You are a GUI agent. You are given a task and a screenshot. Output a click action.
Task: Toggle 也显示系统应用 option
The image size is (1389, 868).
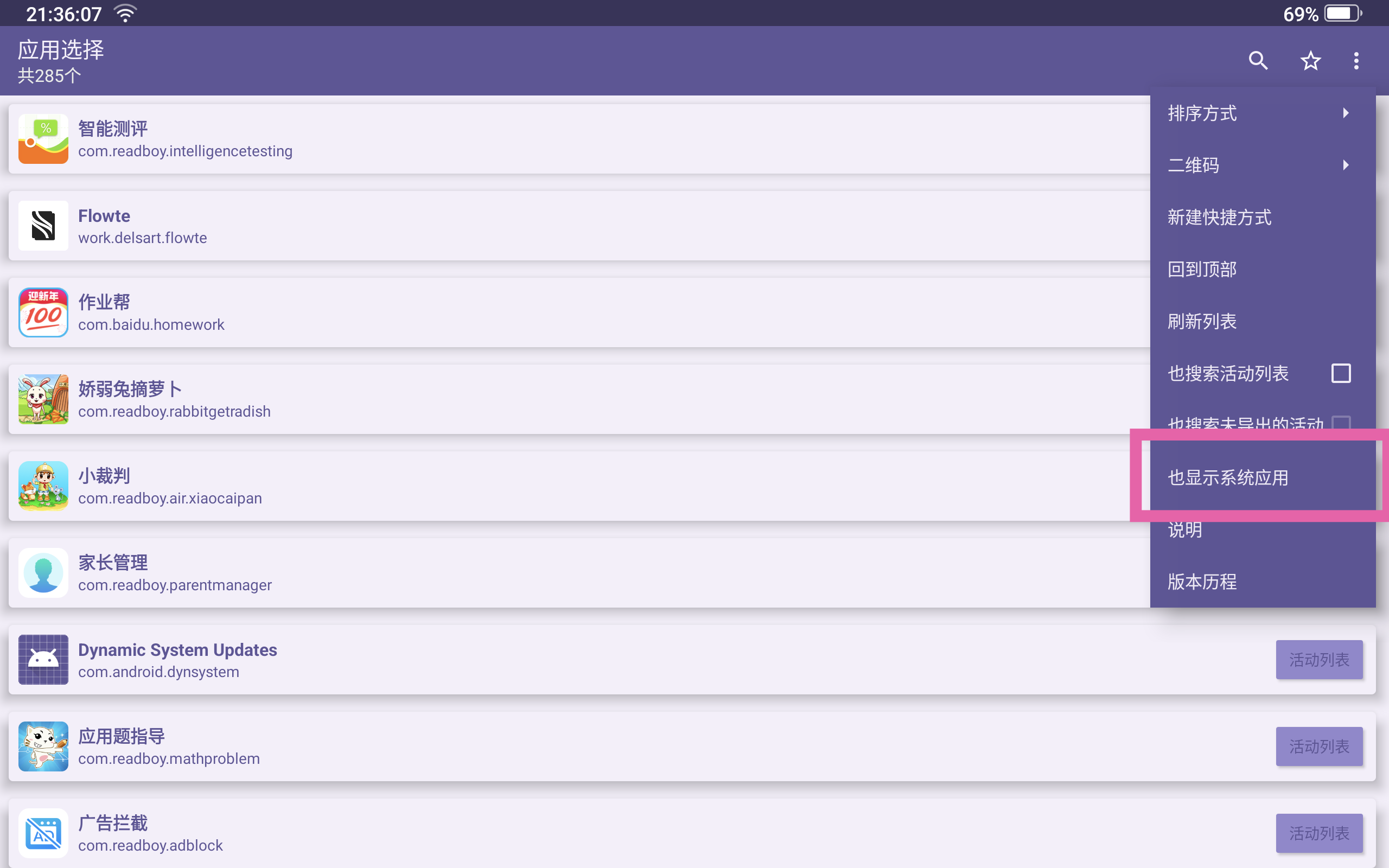tap(1263, 477)
